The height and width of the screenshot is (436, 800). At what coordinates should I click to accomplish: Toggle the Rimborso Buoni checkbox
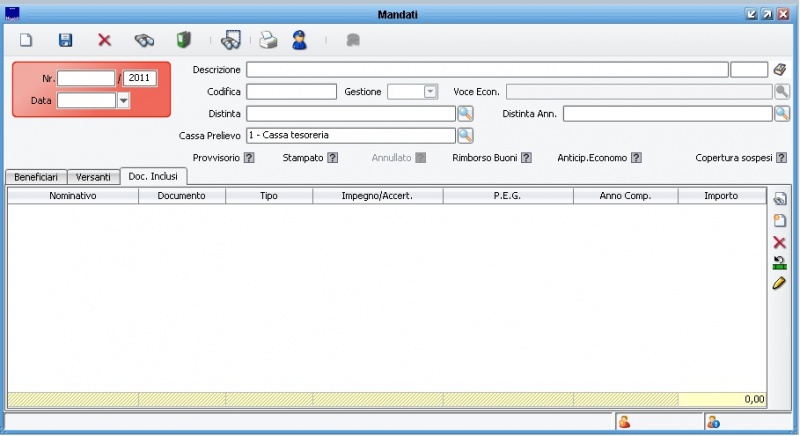526,157
